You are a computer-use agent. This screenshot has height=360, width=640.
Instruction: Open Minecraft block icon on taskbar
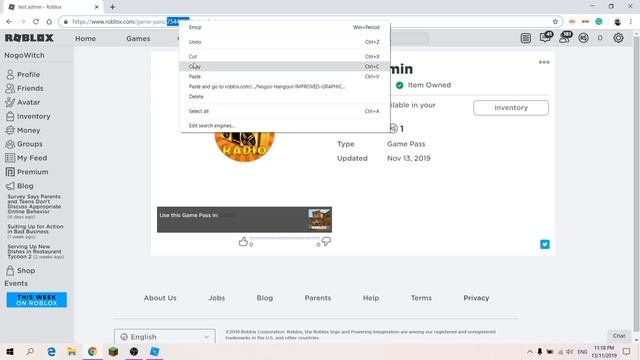point(113,351)
